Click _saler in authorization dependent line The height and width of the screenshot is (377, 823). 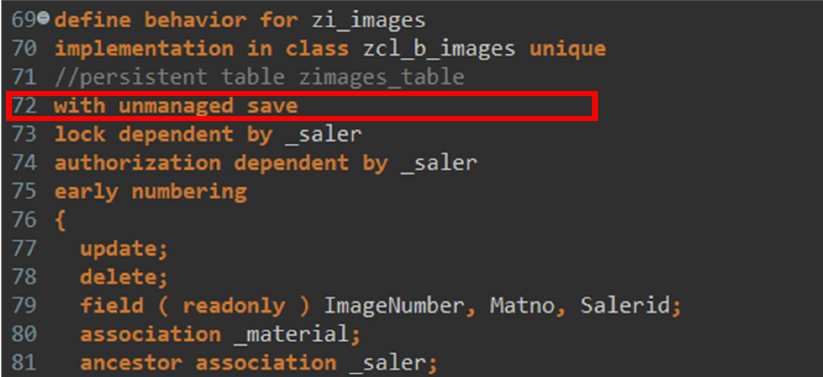point(439,163)
